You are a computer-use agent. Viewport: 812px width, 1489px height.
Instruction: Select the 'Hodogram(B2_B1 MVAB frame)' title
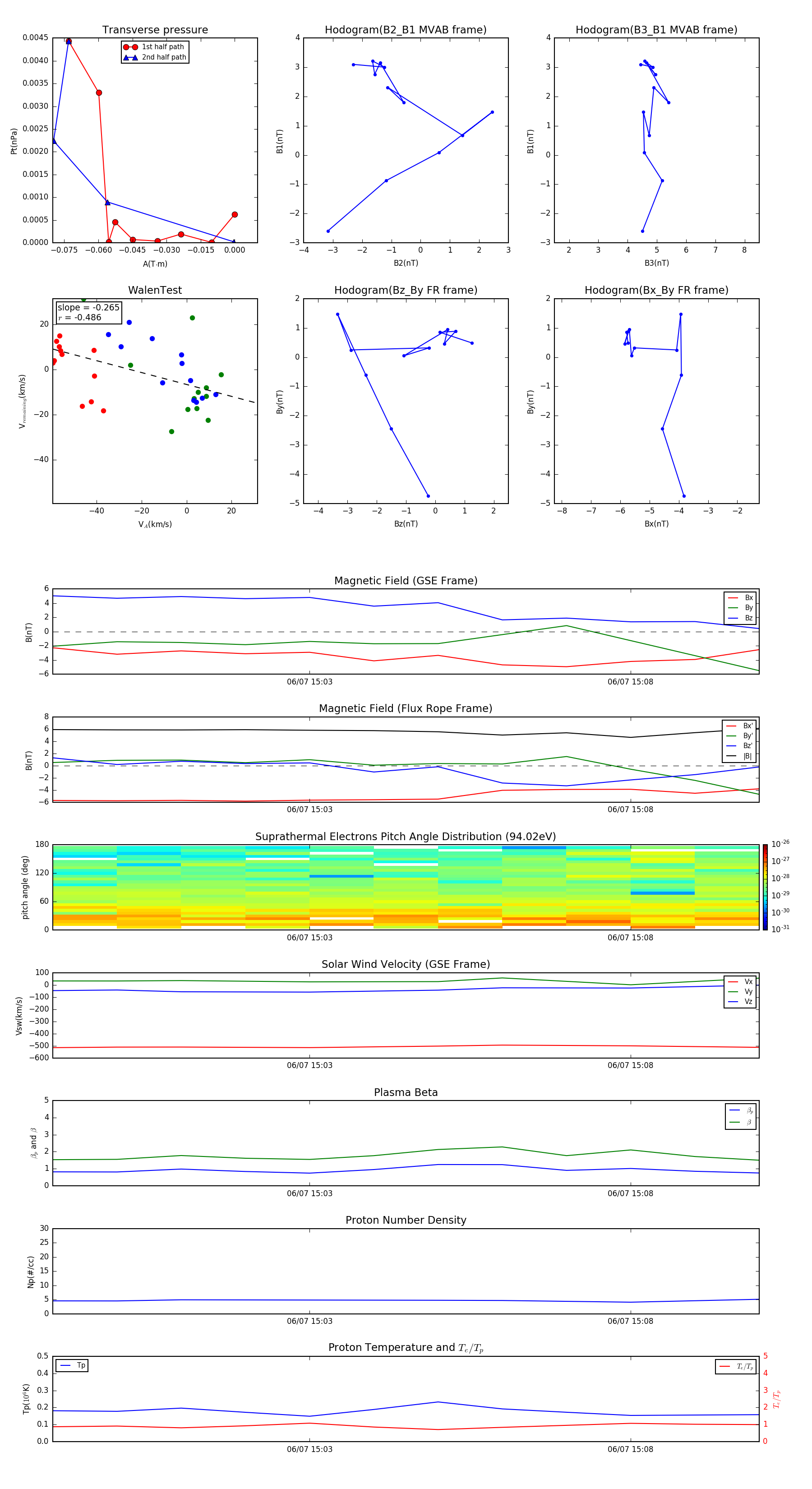406,30
